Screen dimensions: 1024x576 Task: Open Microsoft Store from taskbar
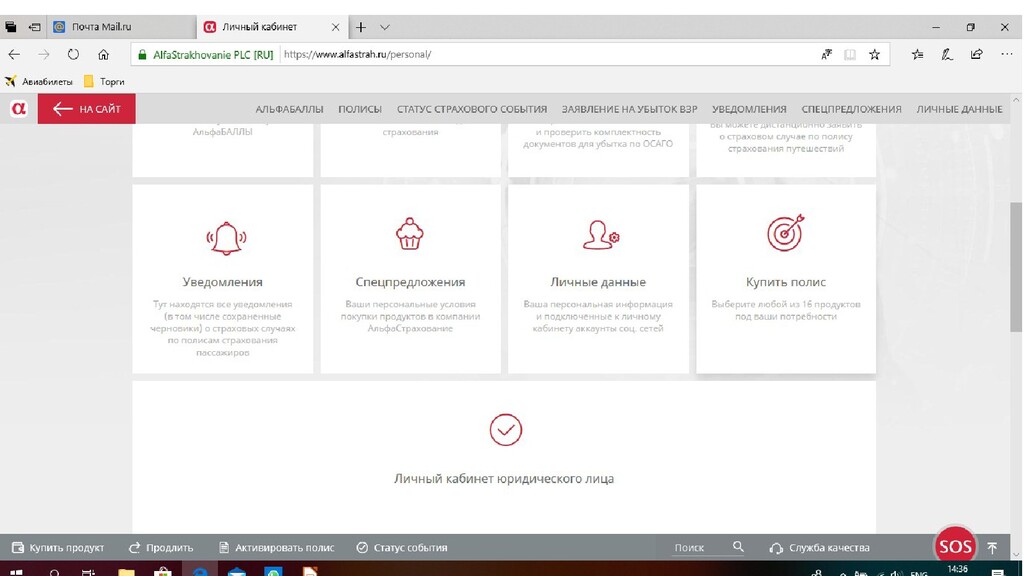coord(163,571)
